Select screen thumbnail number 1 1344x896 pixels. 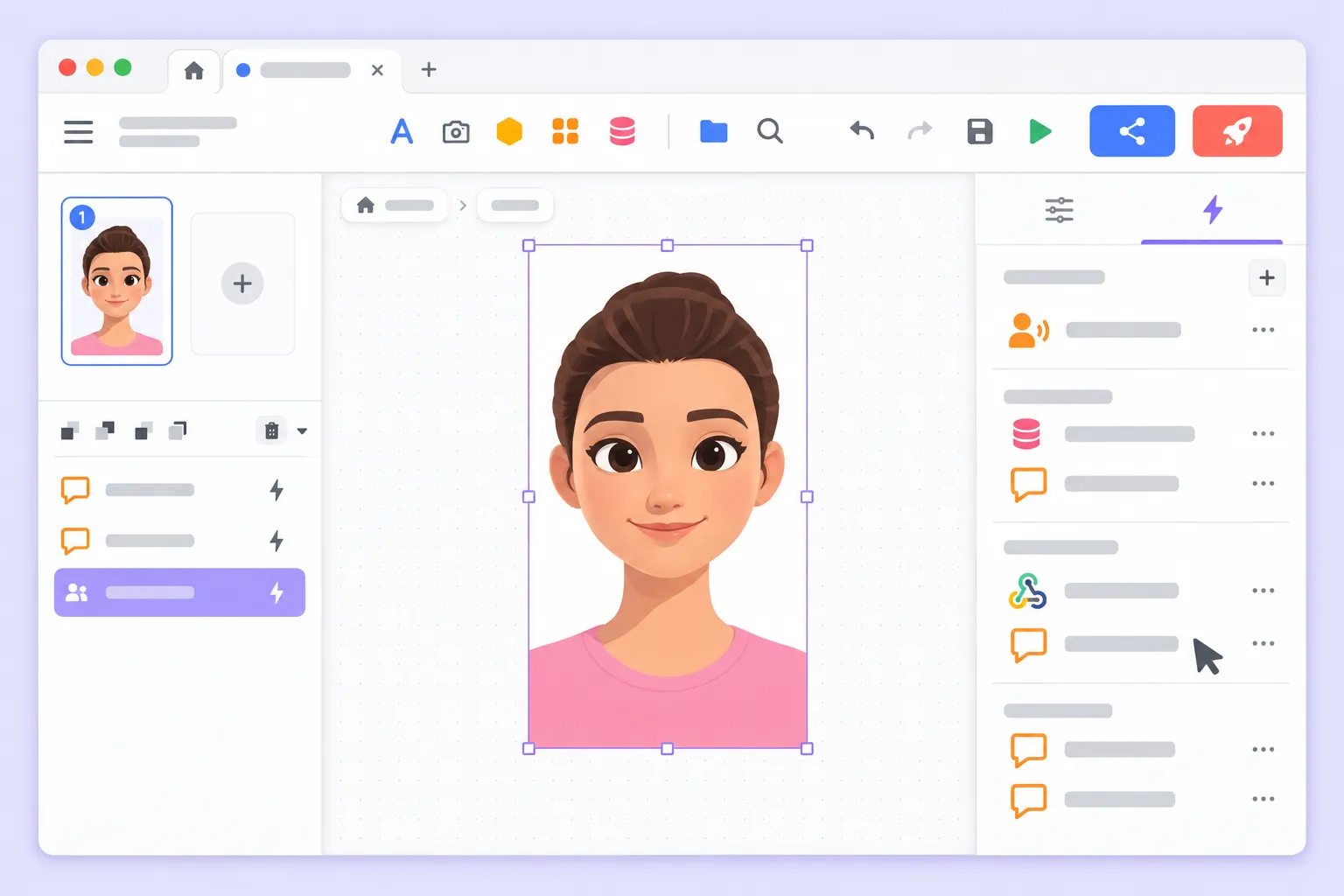tap(116, 281)
